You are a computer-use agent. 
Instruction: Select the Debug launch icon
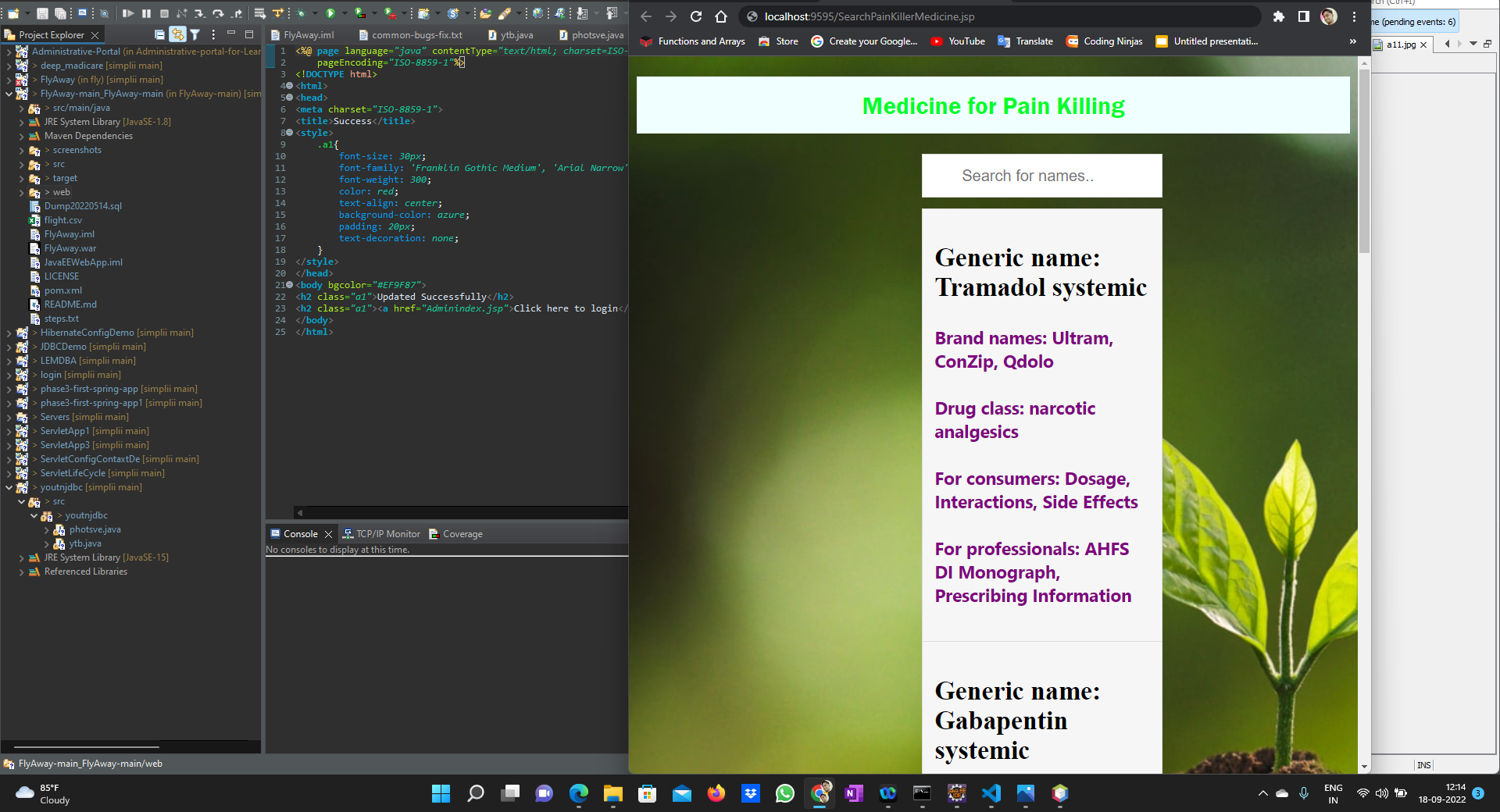tap(301, 12)
